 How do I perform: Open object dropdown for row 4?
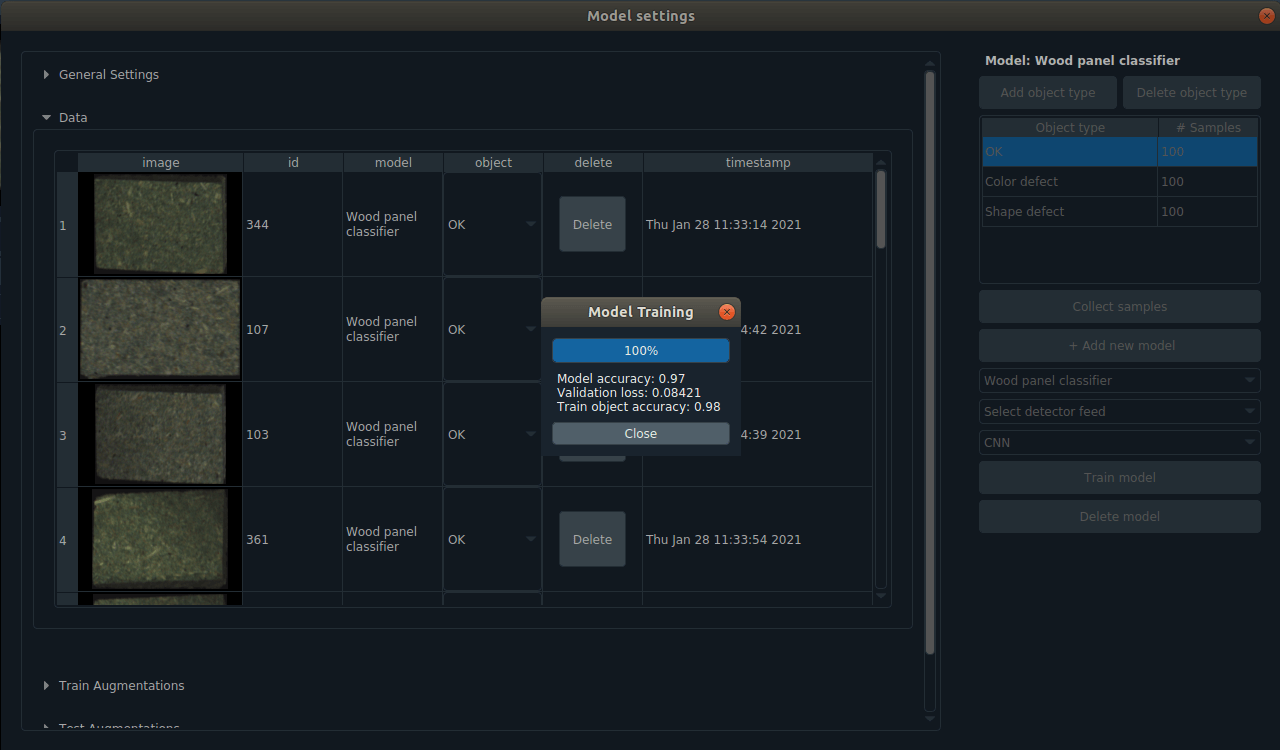pyautogui.click(x=492, y=540)
